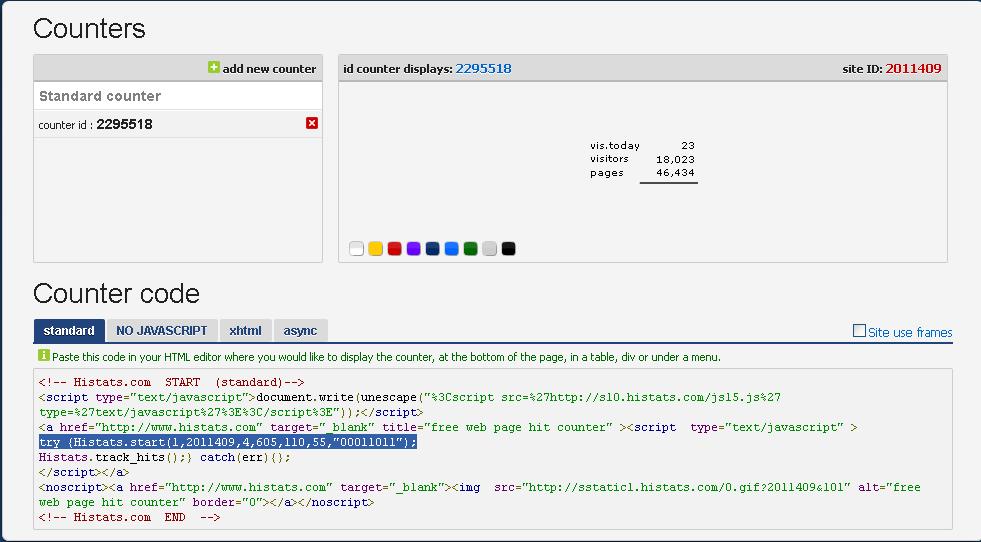Select the counter id 2295518 row
The width and height of the screenshot is (981, 542).
tap(178, 124)
